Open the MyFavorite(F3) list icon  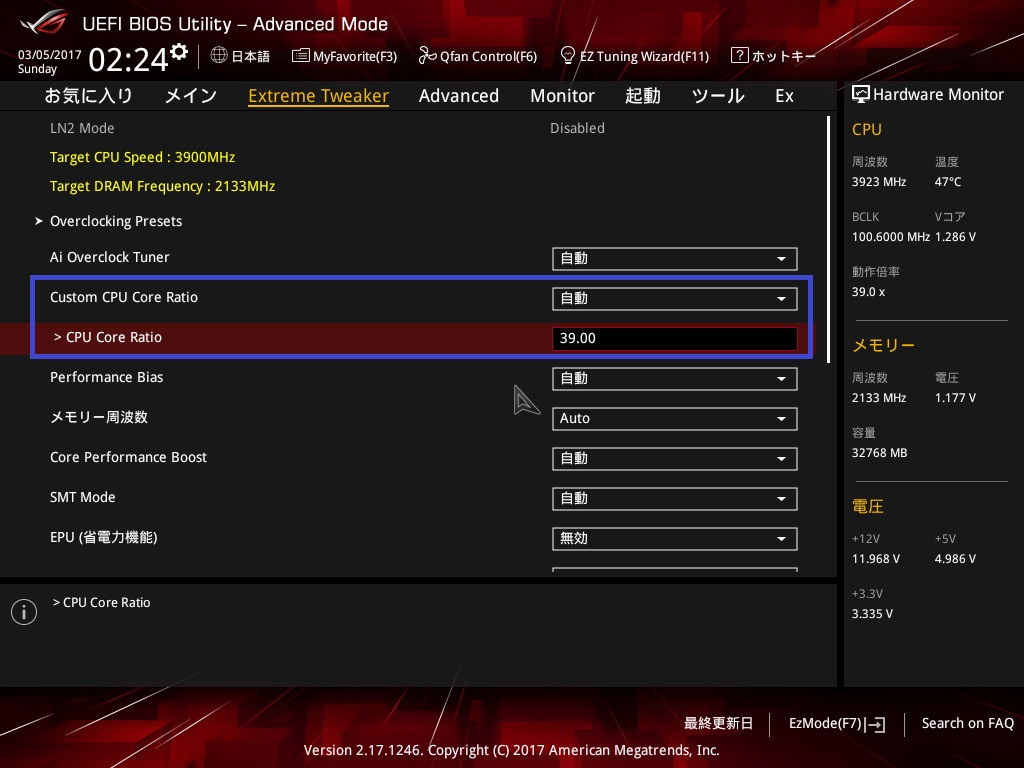click(x=300, y=56)
